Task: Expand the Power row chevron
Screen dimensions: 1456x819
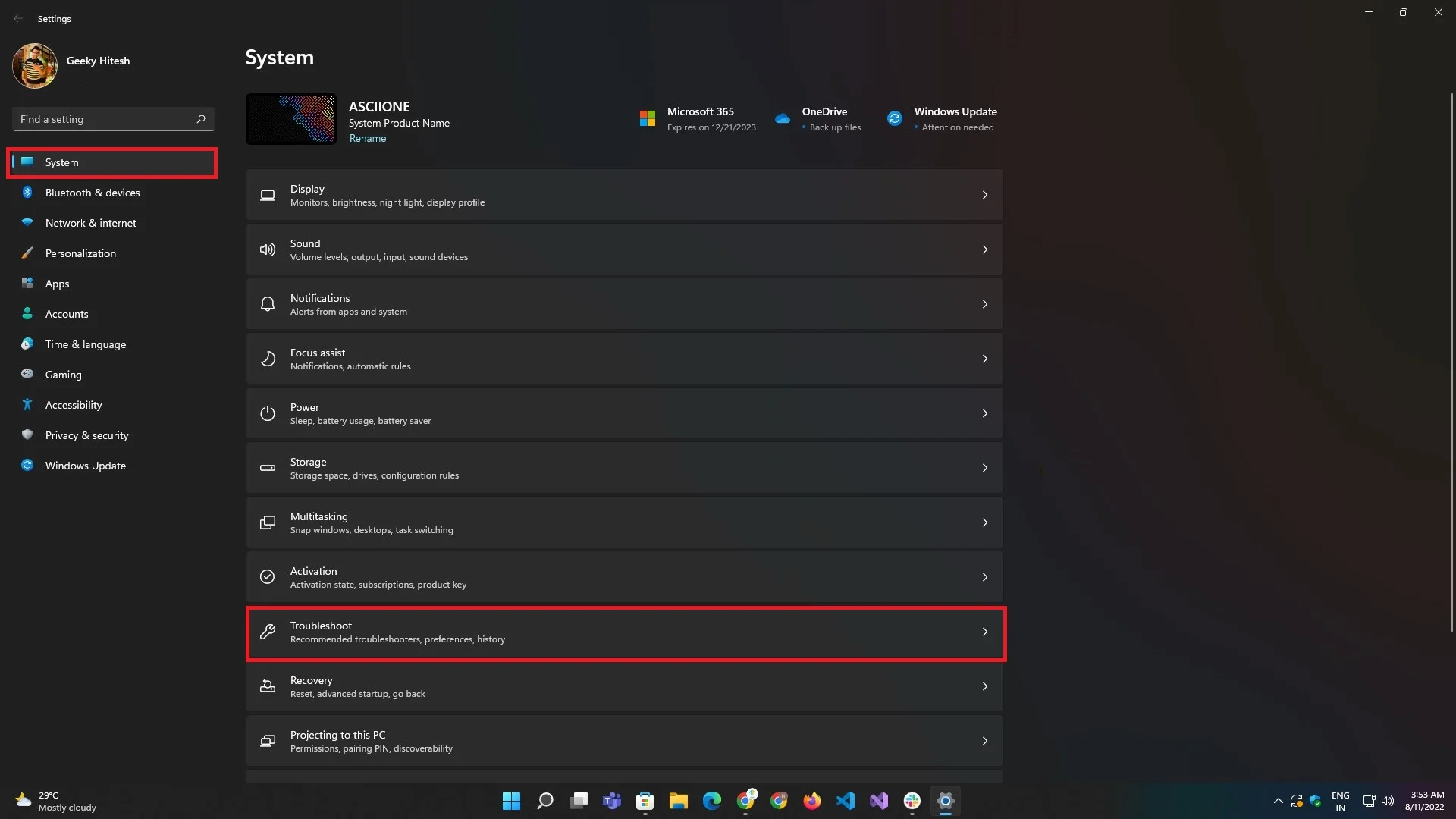Action: tap(985, 413)
